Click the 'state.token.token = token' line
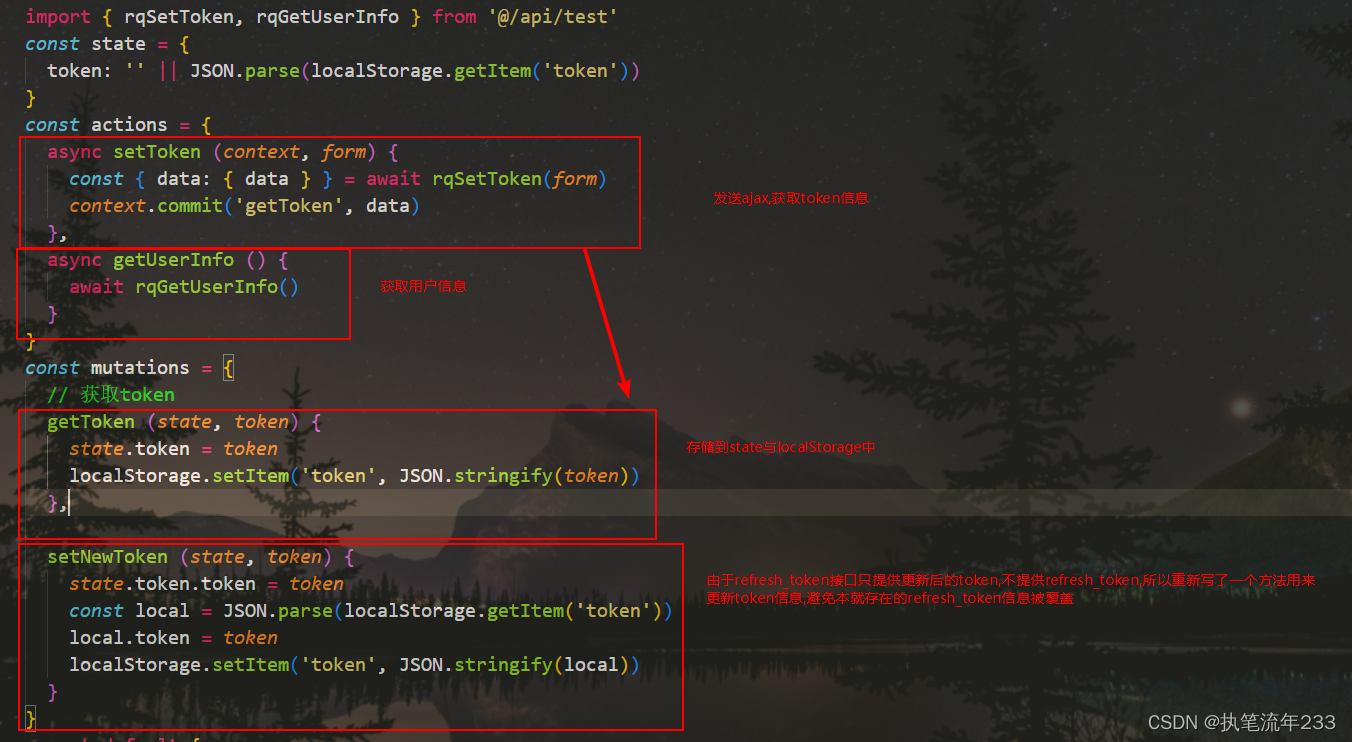Viewport: 1352px width, 742px height. click(x=206, y=584)
